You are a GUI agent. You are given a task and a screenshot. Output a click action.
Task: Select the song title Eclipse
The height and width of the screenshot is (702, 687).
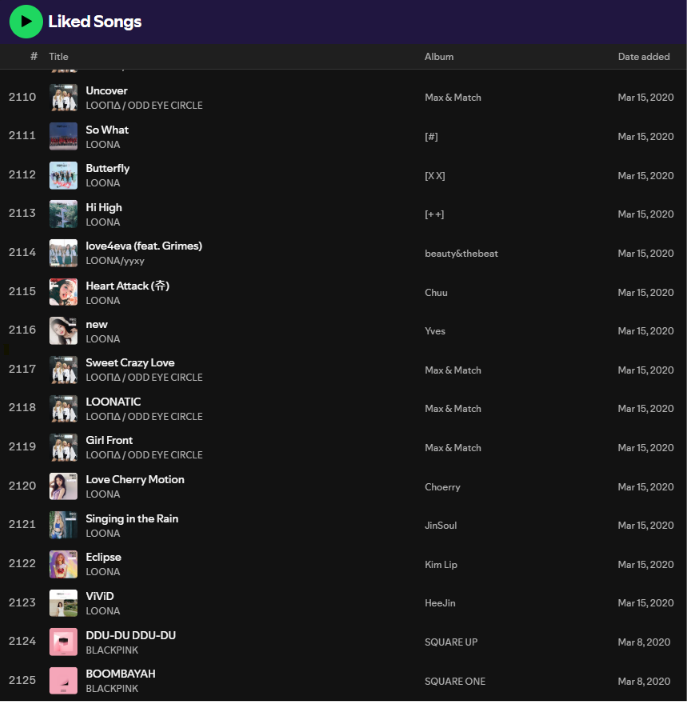click(x=103, y=557)
